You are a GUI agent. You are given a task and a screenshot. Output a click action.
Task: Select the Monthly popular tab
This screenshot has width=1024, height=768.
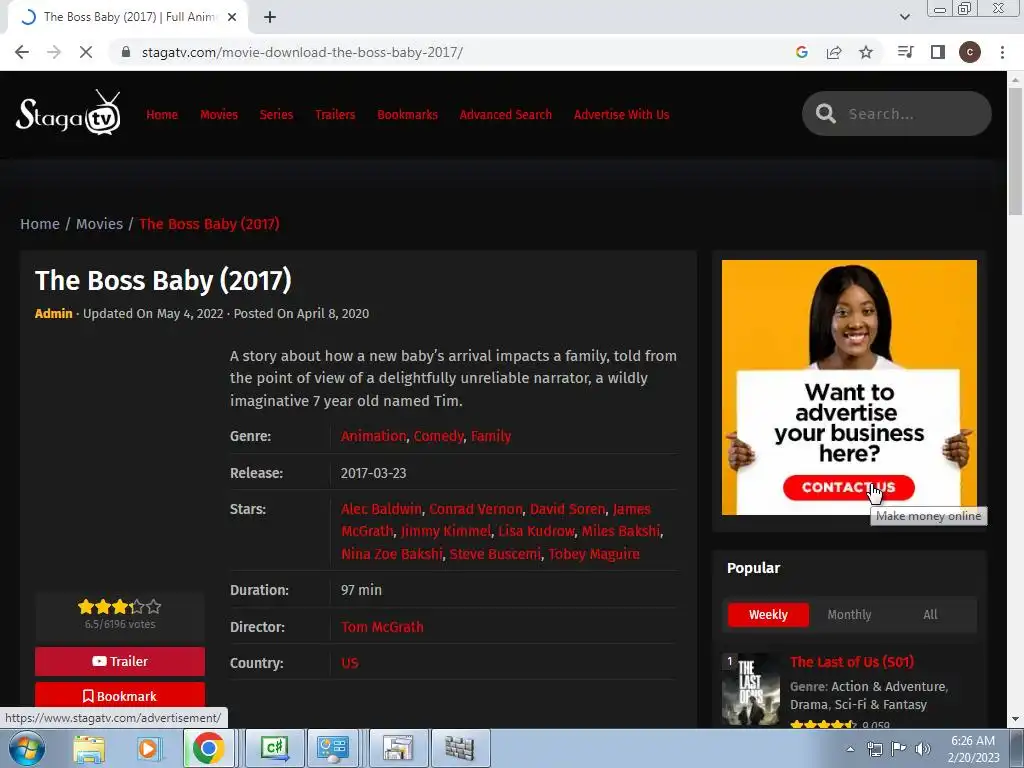coord(849,615)
